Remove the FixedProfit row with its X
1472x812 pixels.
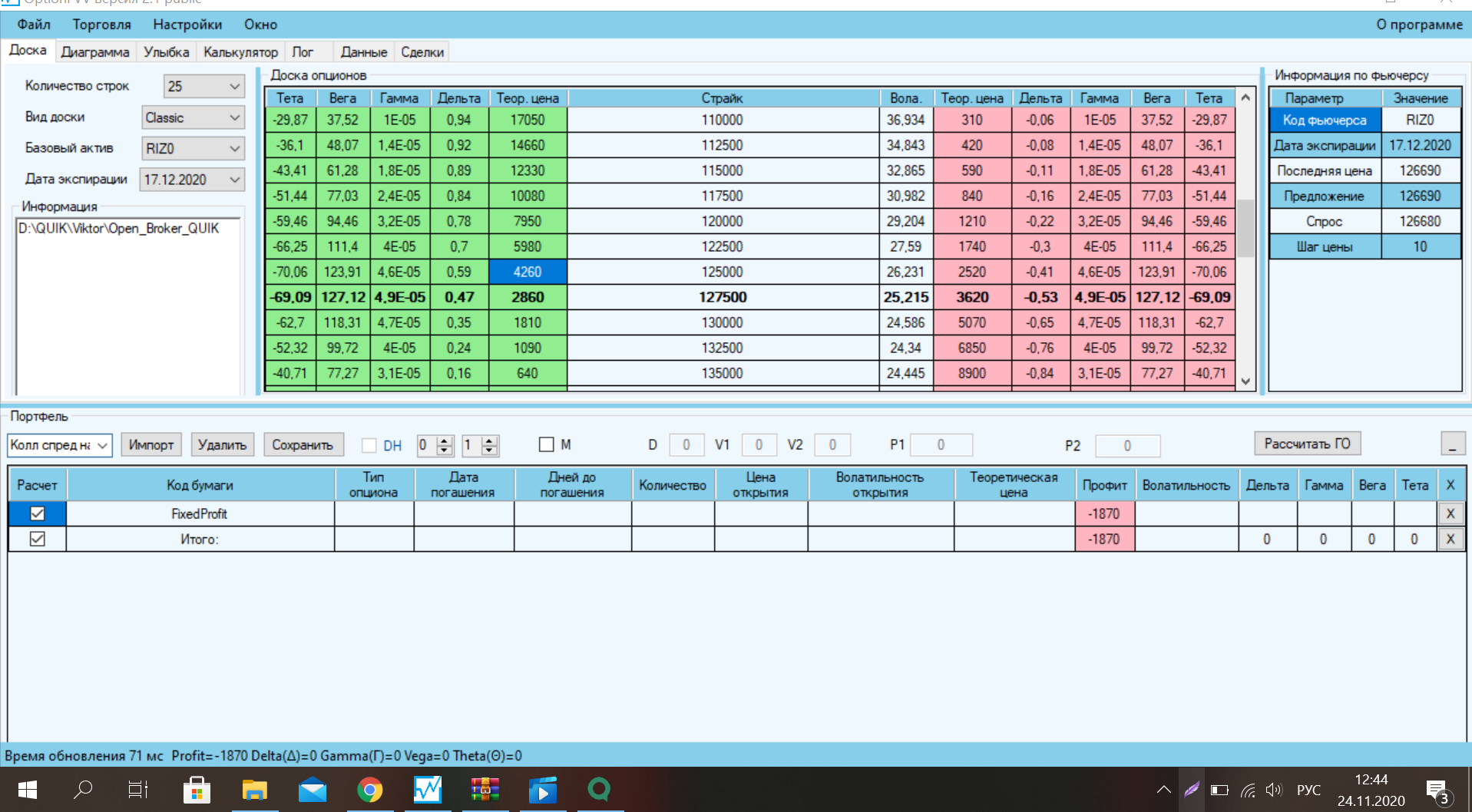[1450, 513]
